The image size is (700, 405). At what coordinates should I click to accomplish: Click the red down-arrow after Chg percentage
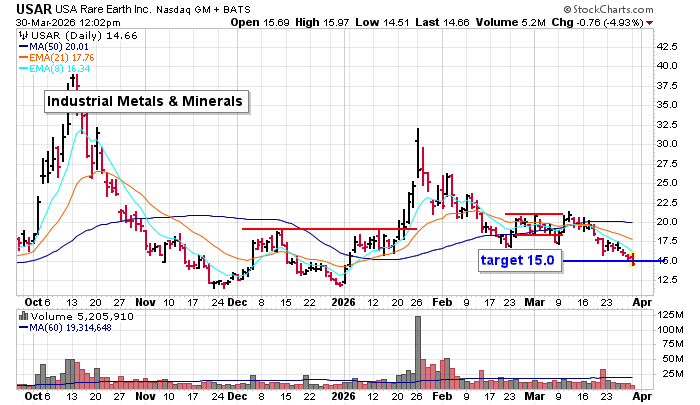point(681,21)
